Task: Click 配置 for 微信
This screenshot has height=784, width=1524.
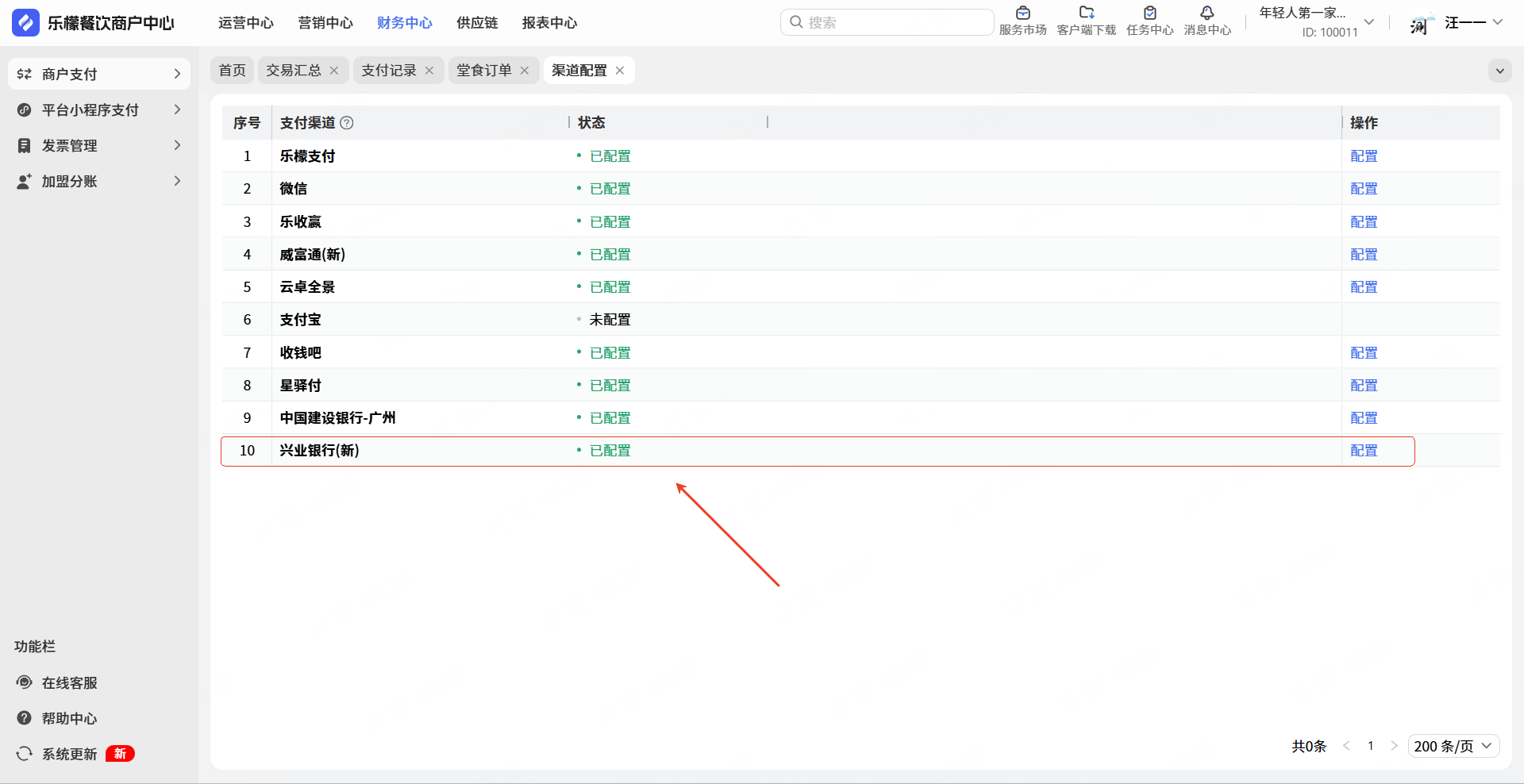Action: (1364, 189)
